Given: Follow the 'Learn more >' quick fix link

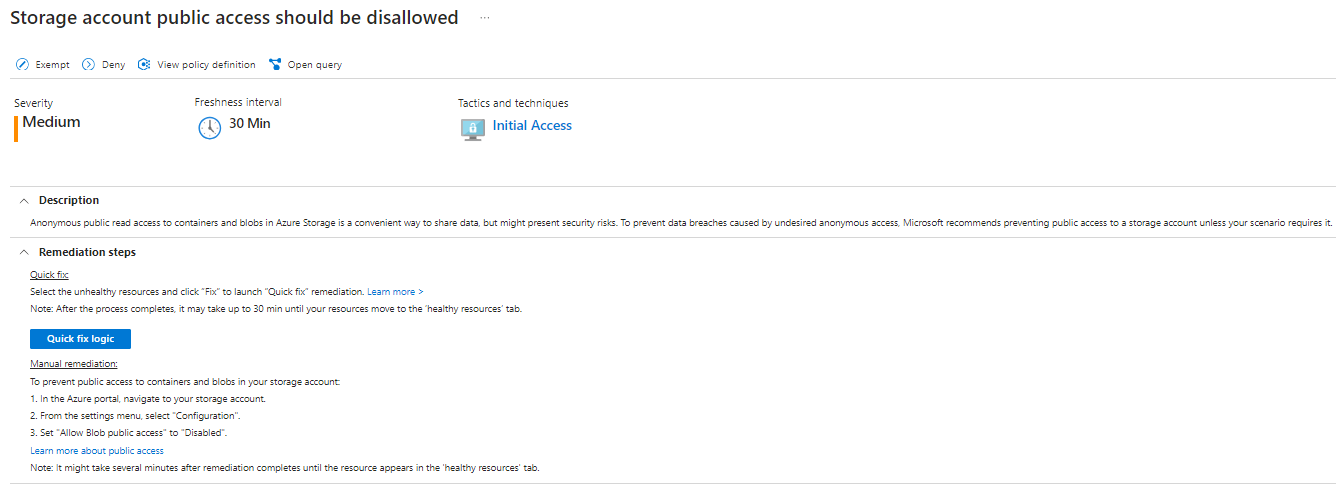Looking at the screenshot, I should pyautogui.click(x=395, y=291).
